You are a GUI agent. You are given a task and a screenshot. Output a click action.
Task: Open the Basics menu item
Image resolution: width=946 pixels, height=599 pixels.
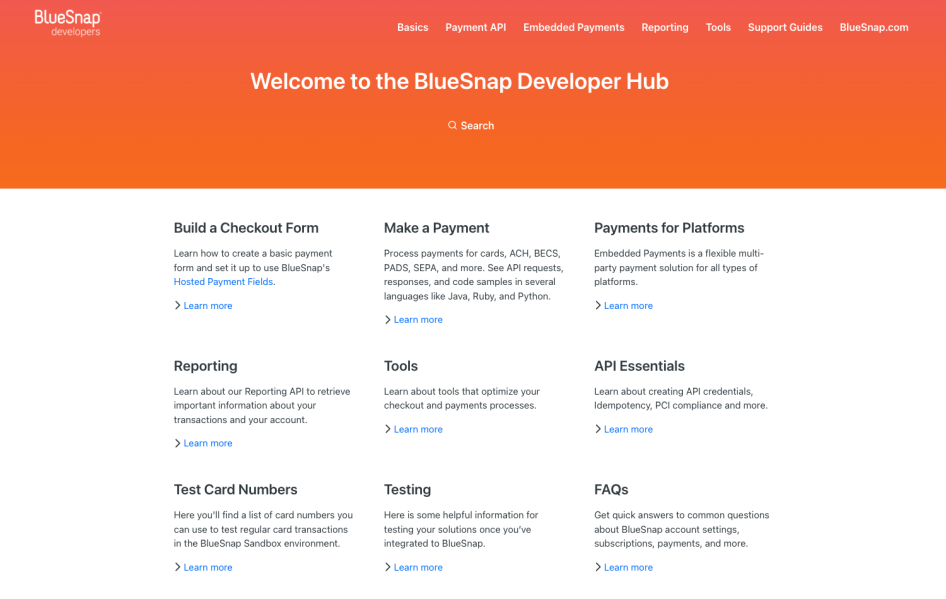[x=413, y=27]
